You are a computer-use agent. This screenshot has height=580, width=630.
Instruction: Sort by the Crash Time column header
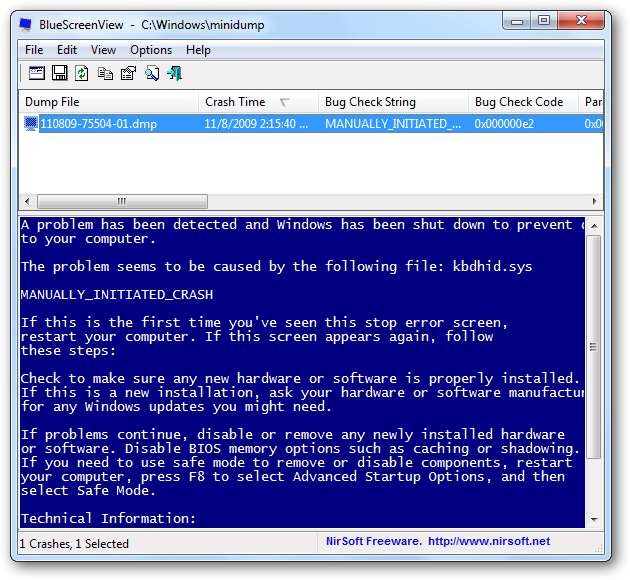235,102
